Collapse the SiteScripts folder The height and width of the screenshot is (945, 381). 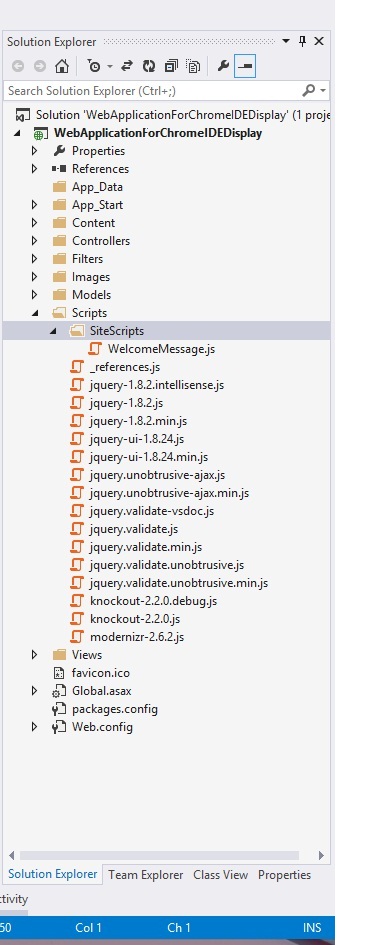tap(53, 331)
